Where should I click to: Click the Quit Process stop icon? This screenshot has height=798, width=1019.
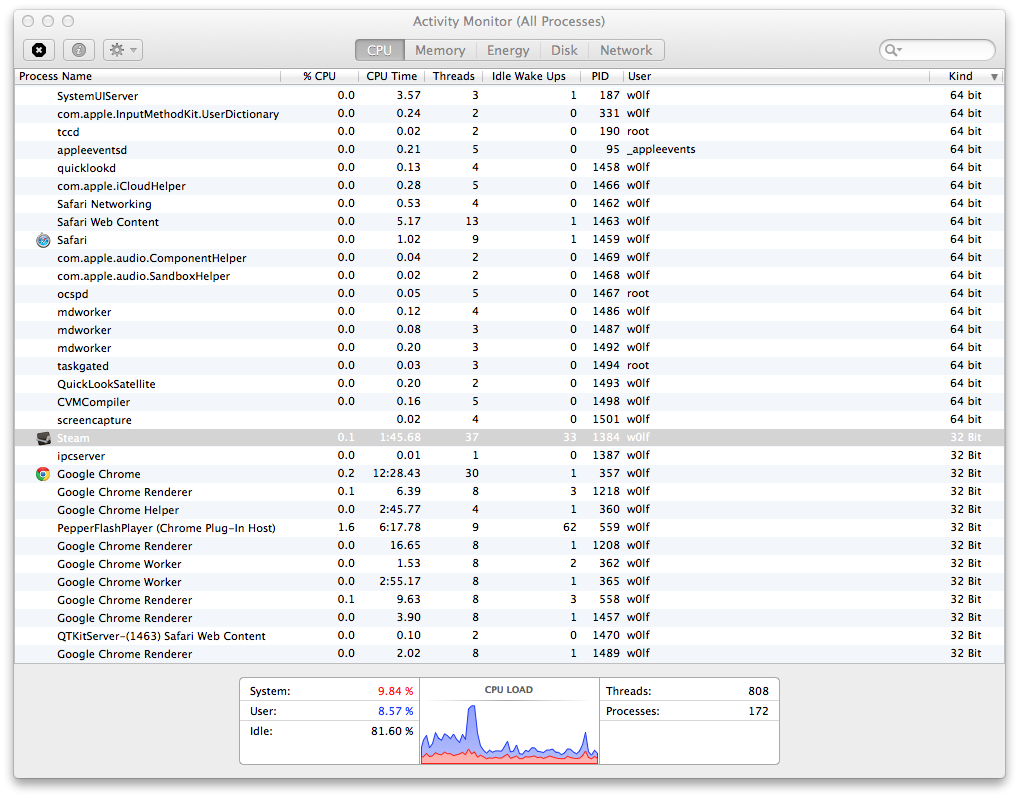point(39,50)
